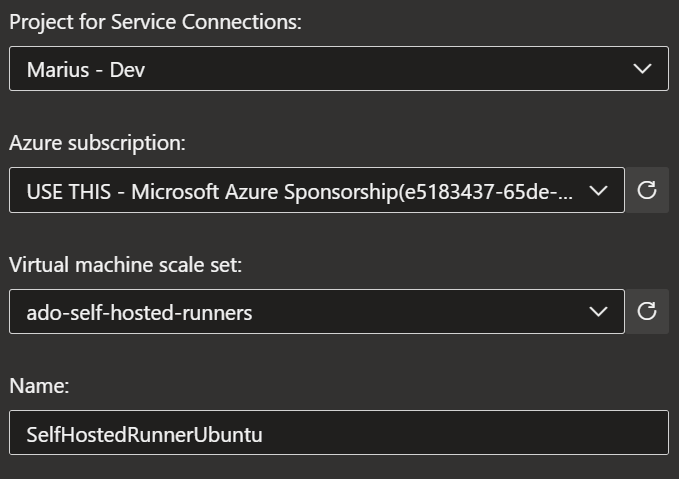Click the 'Azure subscription:' label
The width and height of the screenshot is (679, 479).
[97, 143]
